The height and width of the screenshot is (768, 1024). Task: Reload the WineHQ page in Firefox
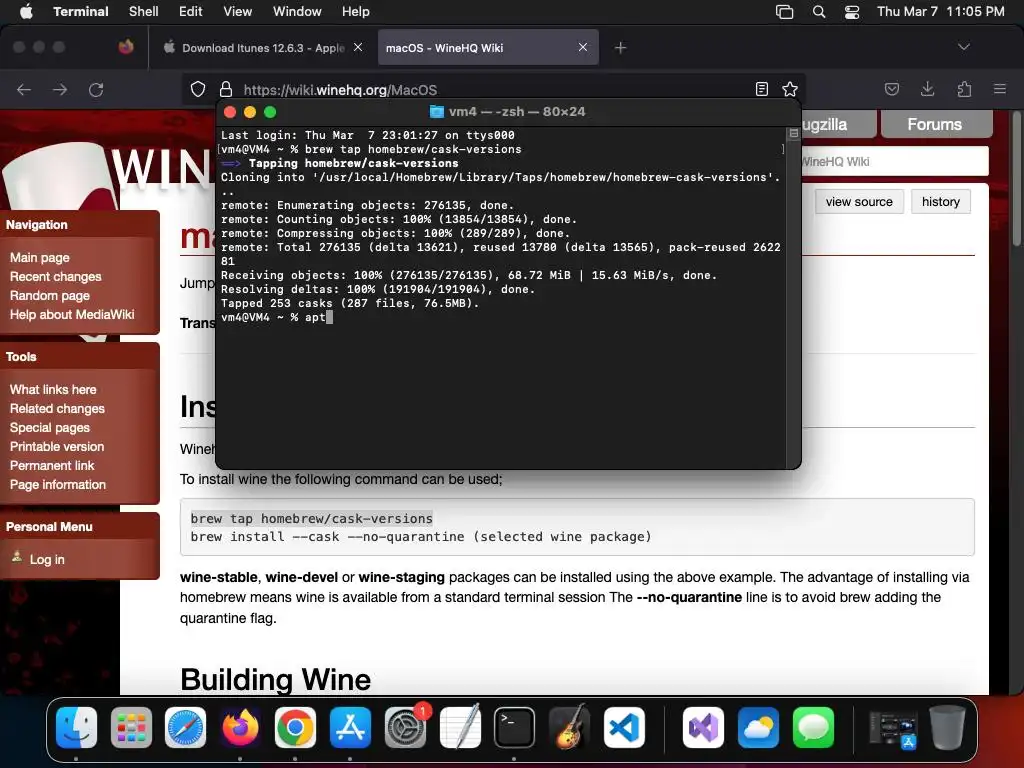pos(96,89)
